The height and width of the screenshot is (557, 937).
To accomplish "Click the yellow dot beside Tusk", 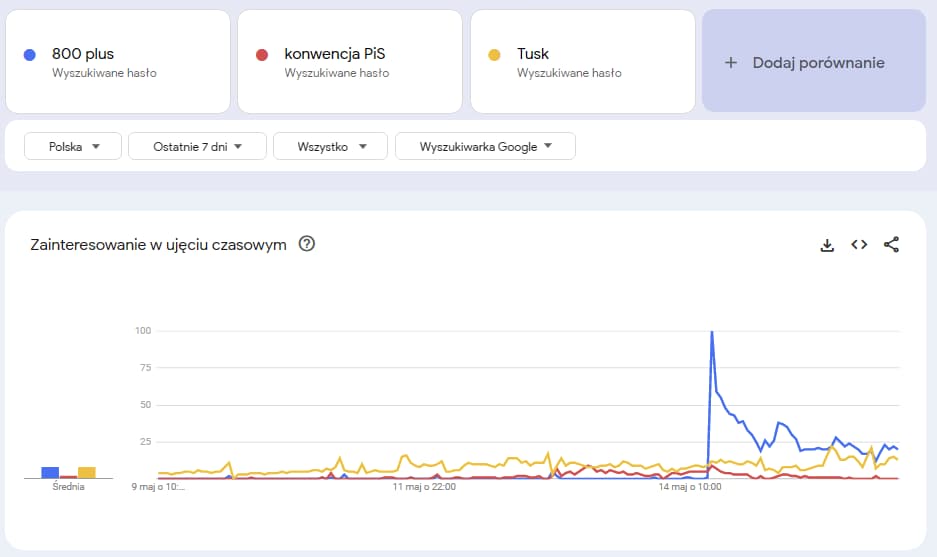I will (x=494, y=55).
